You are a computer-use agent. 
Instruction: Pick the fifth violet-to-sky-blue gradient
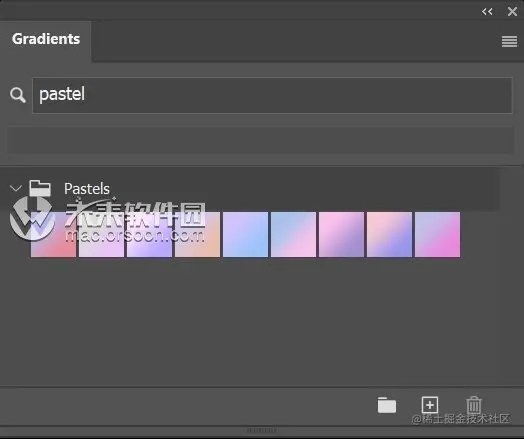246,235
